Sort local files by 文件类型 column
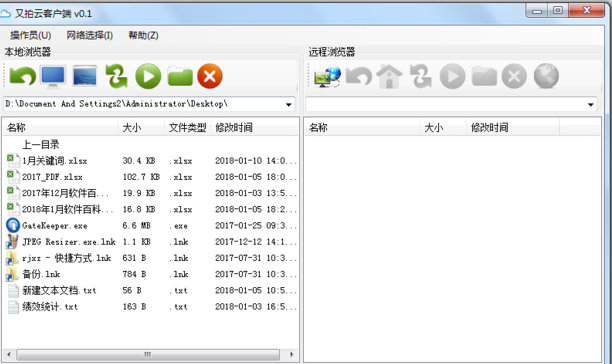 (188, 128)
